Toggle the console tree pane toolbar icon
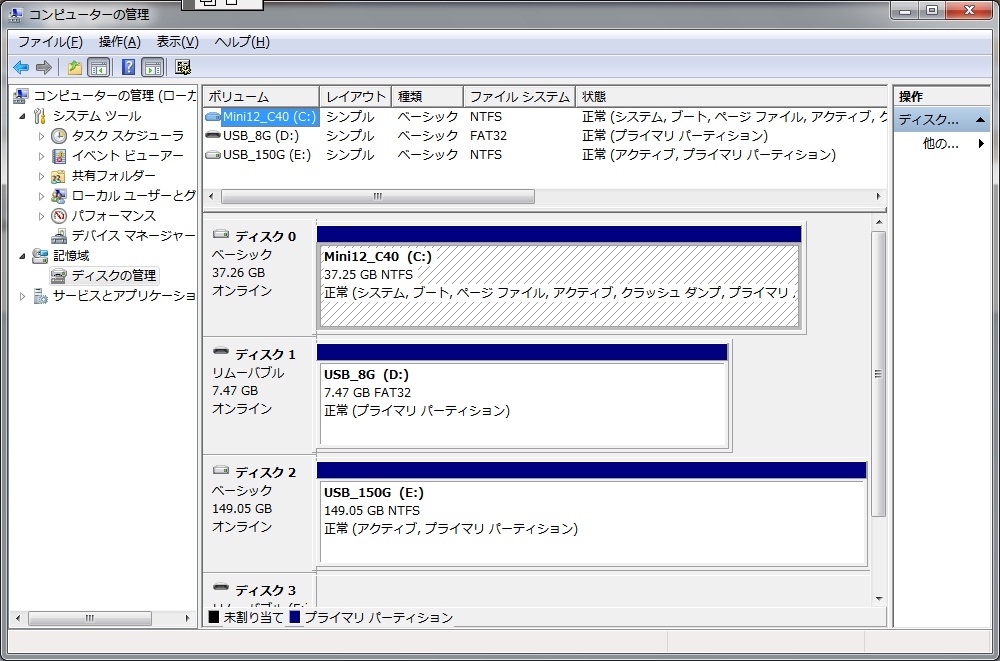The width and height of the screenshot is (1000, 661). (x=98, y=67)
